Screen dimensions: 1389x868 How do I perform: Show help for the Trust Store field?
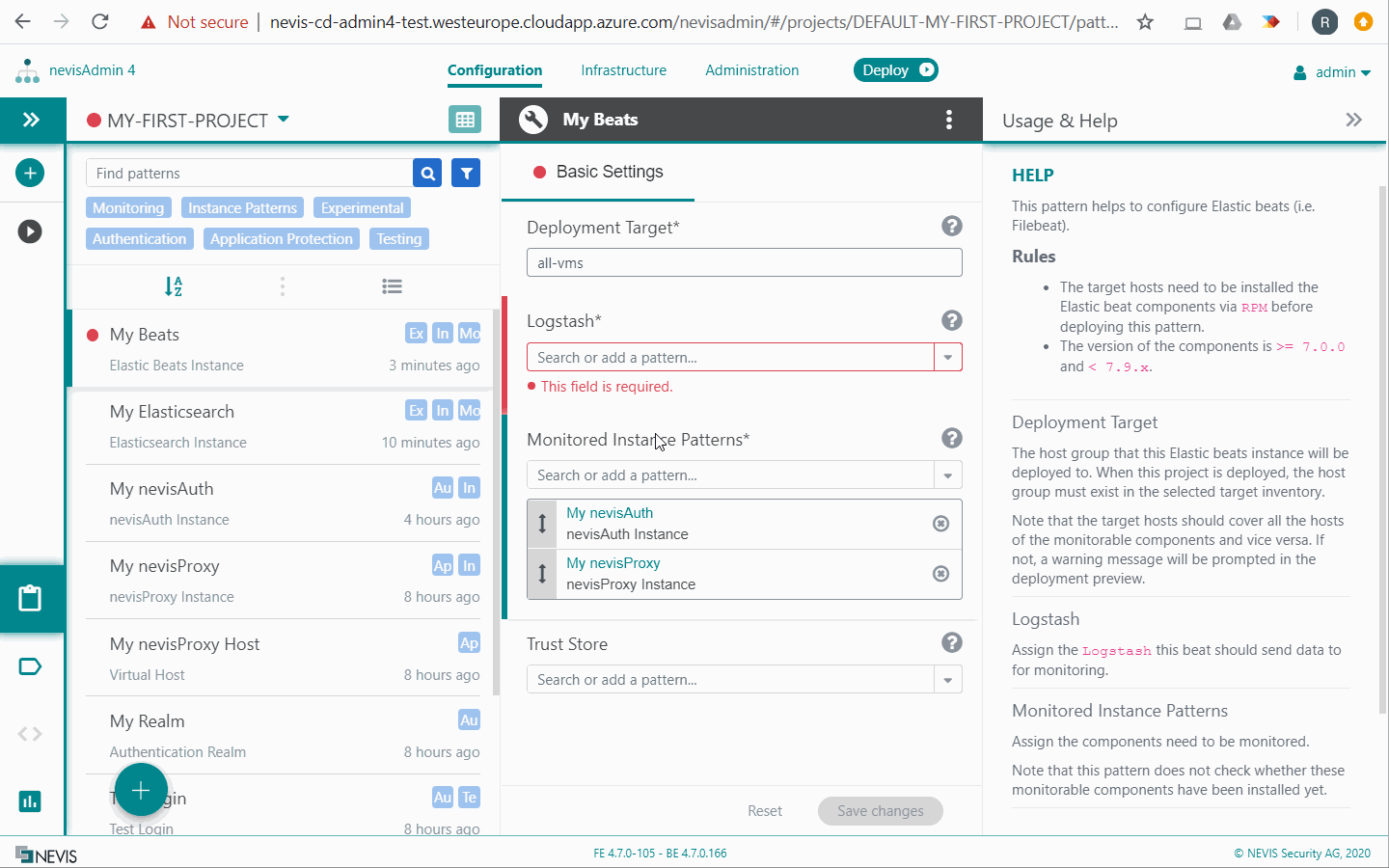(x=952, y=642)
